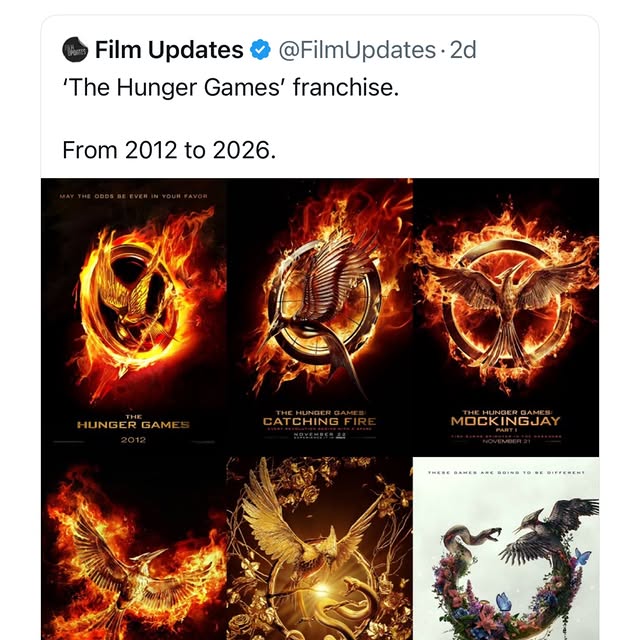Click the "Catching Fire" title text
Viewport: 640px width, 640px height.
pyautogui.click(x=319, y=421)
